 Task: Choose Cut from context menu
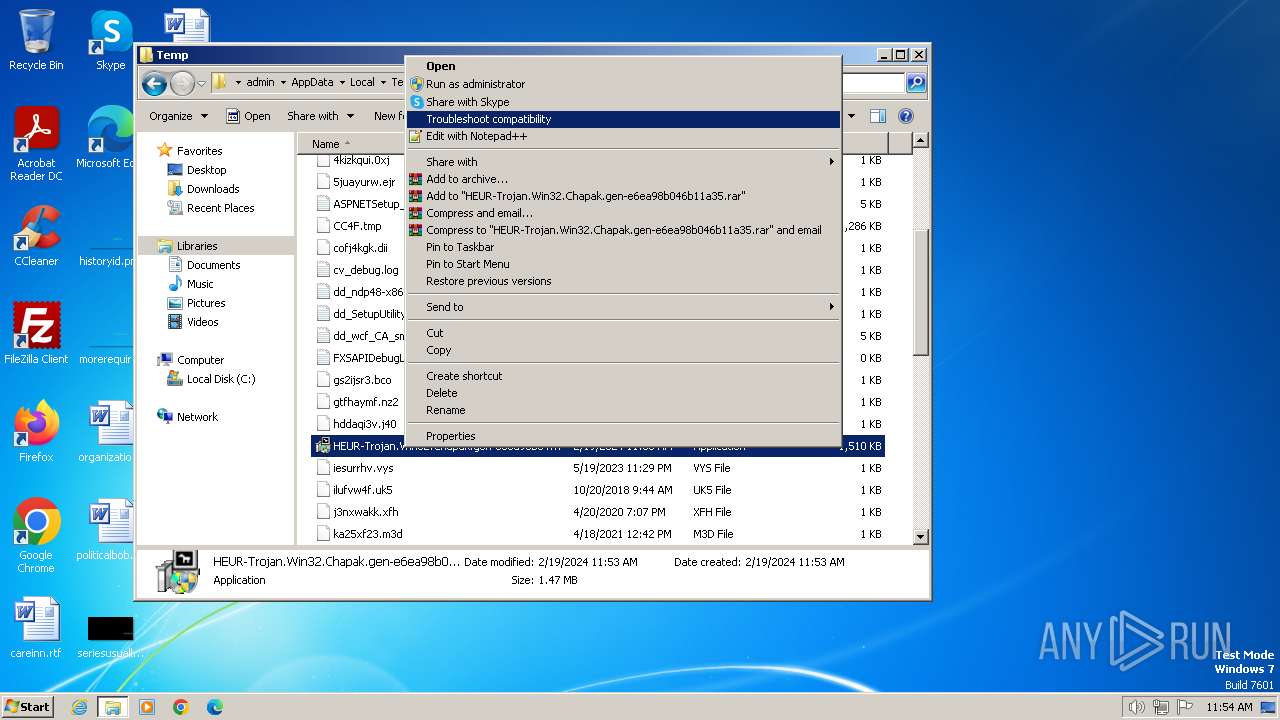(623, 333)
